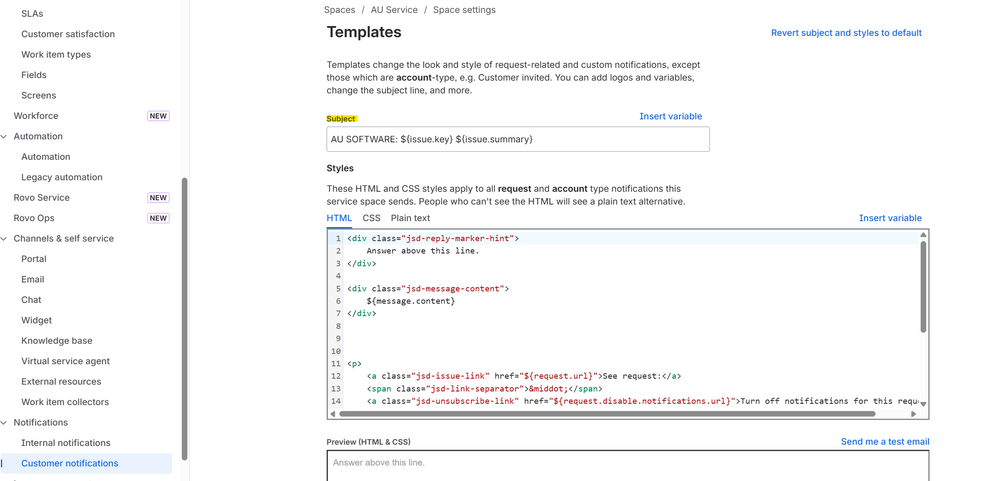Click NEW badge beside Rovo Service
This screenshot has height=481, width=999.
pyautogui.click(x=158, y=197)
